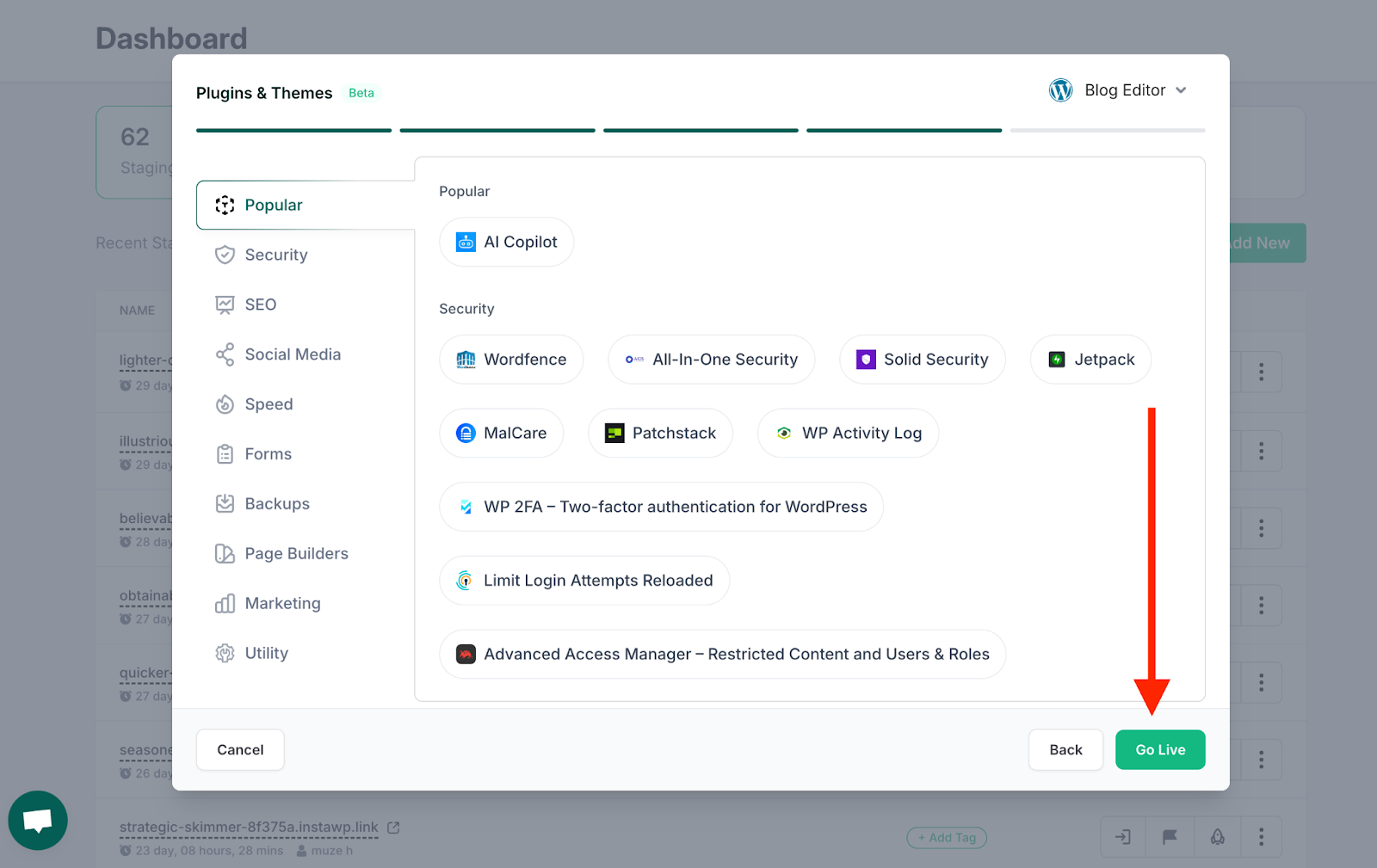The height and width of the screenshot is (868, 1377).
Task: Toggle the Solid Security plugin chip
Action: pyautogui.click(x=922, y=360)
